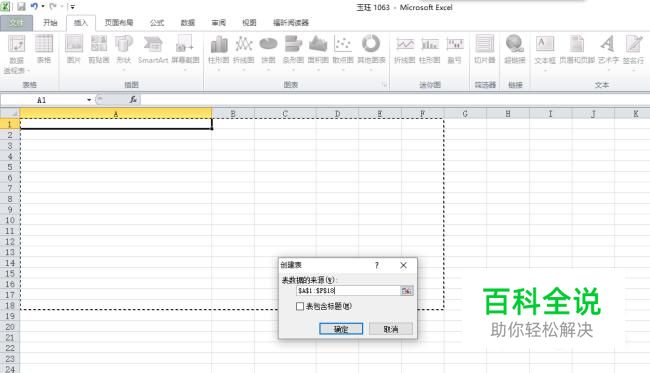Open help in Create Table dialog
This screenshot has height=373, width=650.
pyautogui.click(x=377, y=265)
